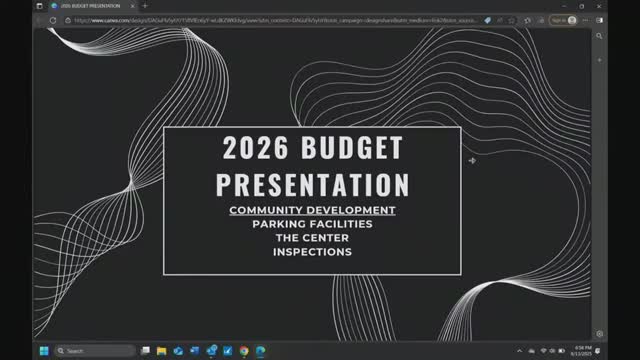Click the browser refresh icon
Image resolution: width=640 pixels, height=360 pixels.
(53, 20)
